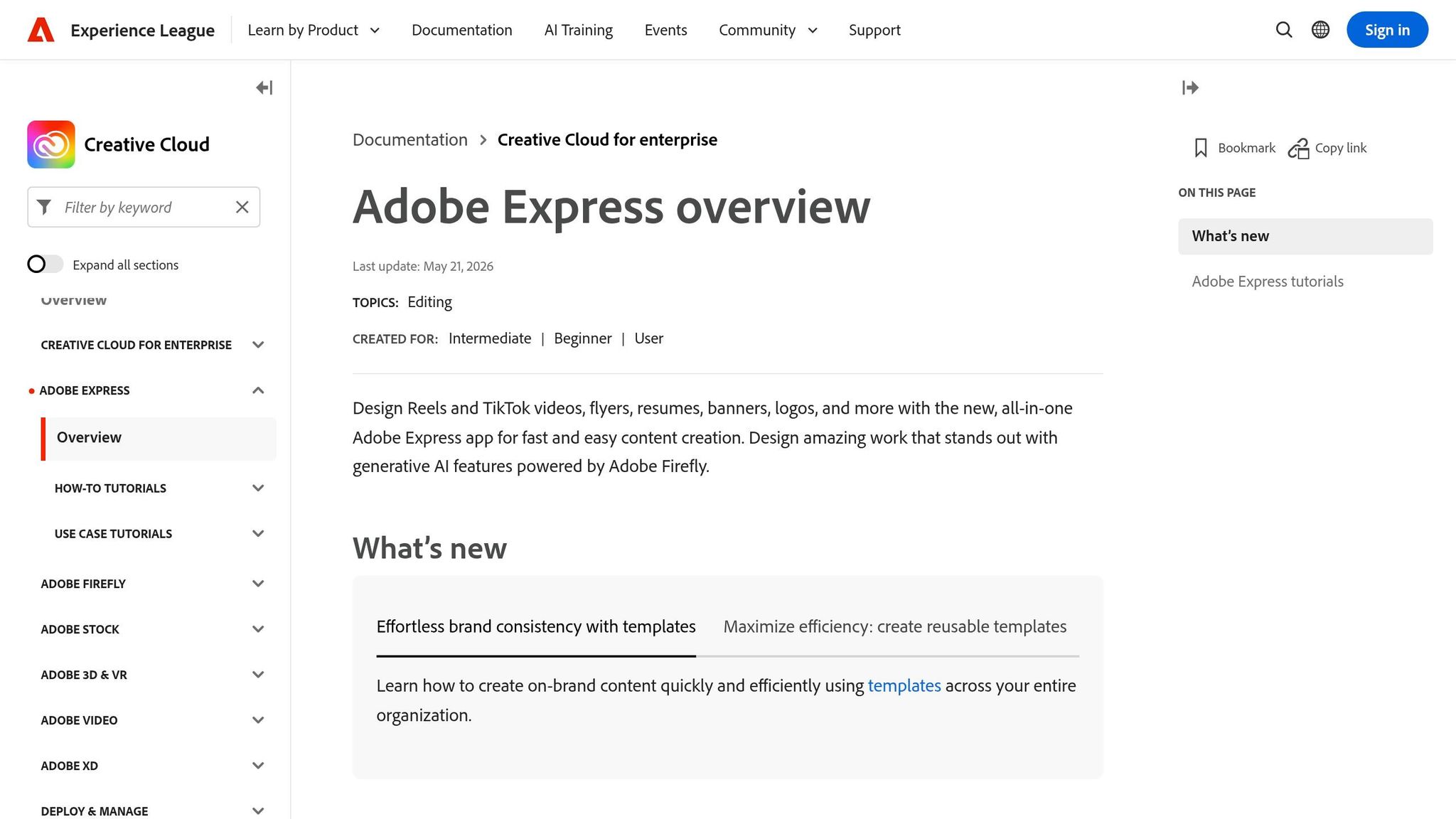Click Last update: May 21, 2026 text

click(x=423, y=267)
